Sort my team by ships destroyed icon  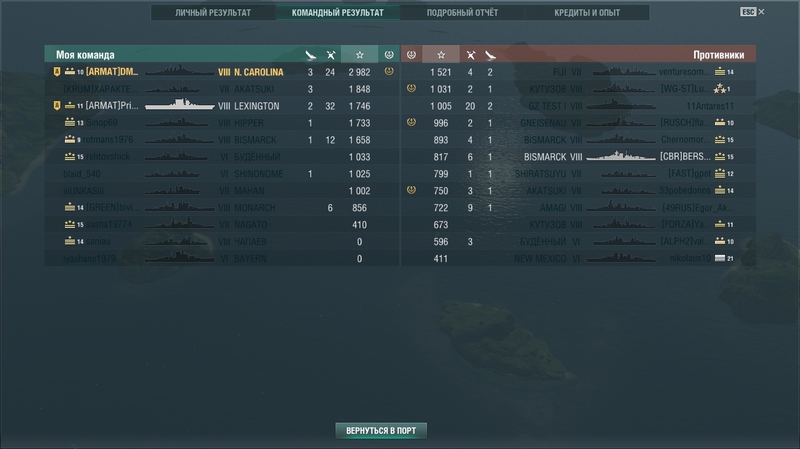[310, 55]
